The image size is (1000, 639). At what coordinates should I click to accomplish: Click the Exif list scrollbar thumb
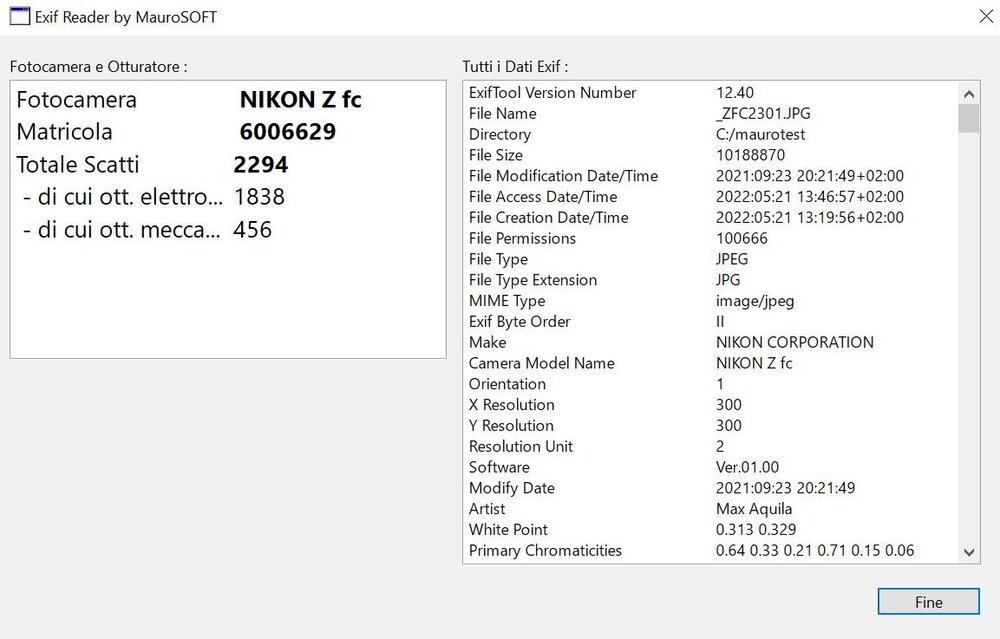969,119
